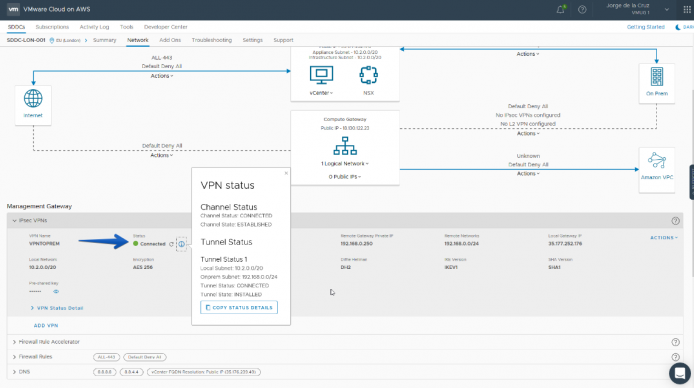Switch to the Developer Center tab

click(x=166, y=27)
